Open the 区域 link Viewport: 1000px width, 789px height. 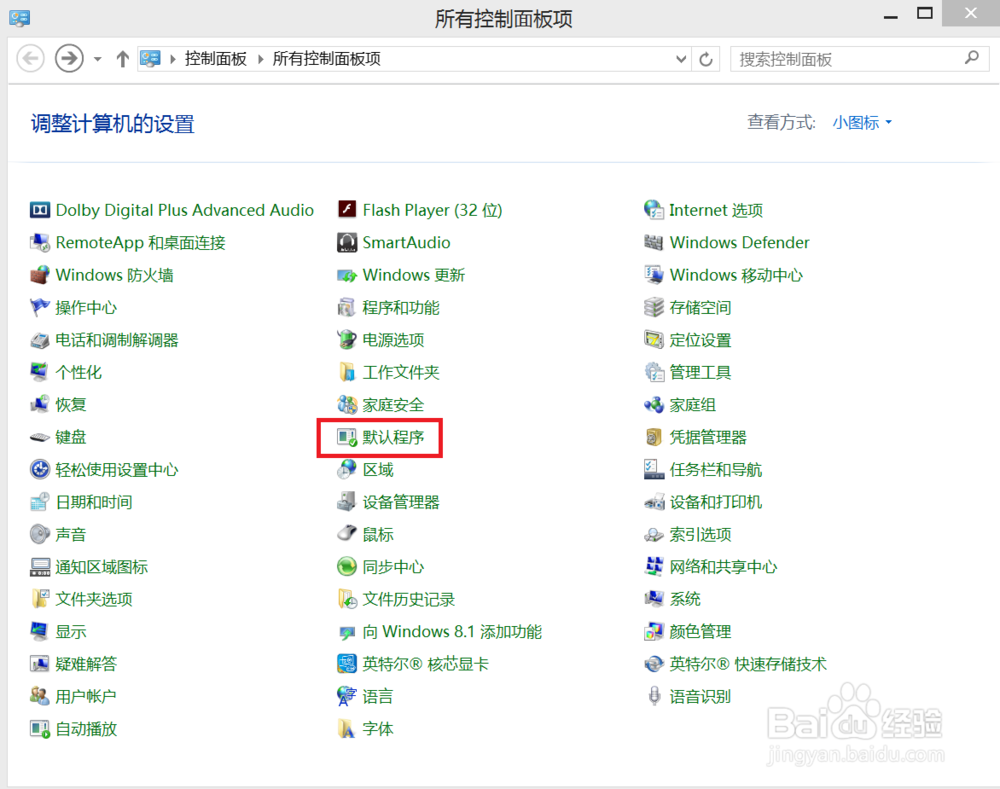tap(378, 469)
